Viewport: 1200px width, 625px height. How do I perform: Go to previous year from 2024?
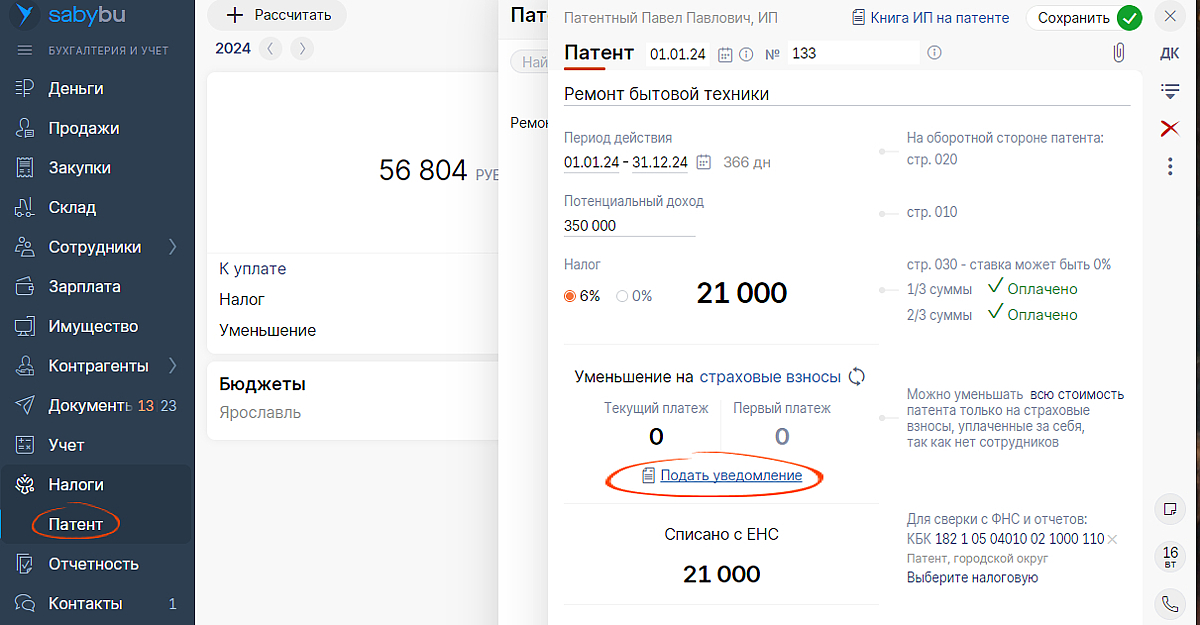tap(270, 48)
